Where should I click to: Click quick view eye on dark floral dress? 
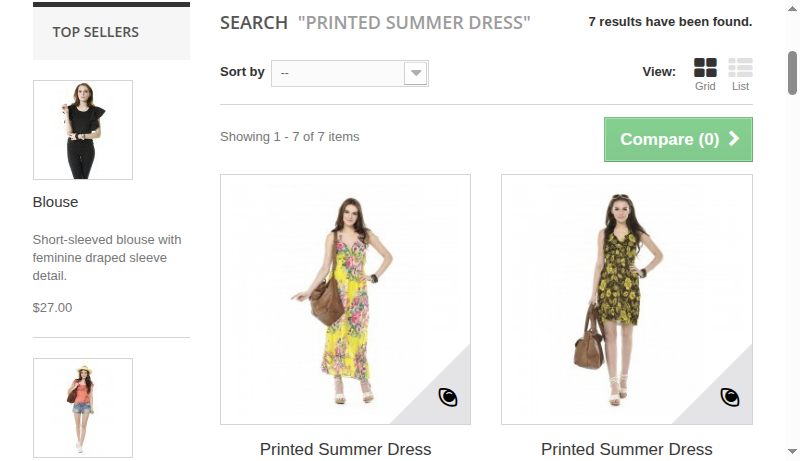(730, 398)
